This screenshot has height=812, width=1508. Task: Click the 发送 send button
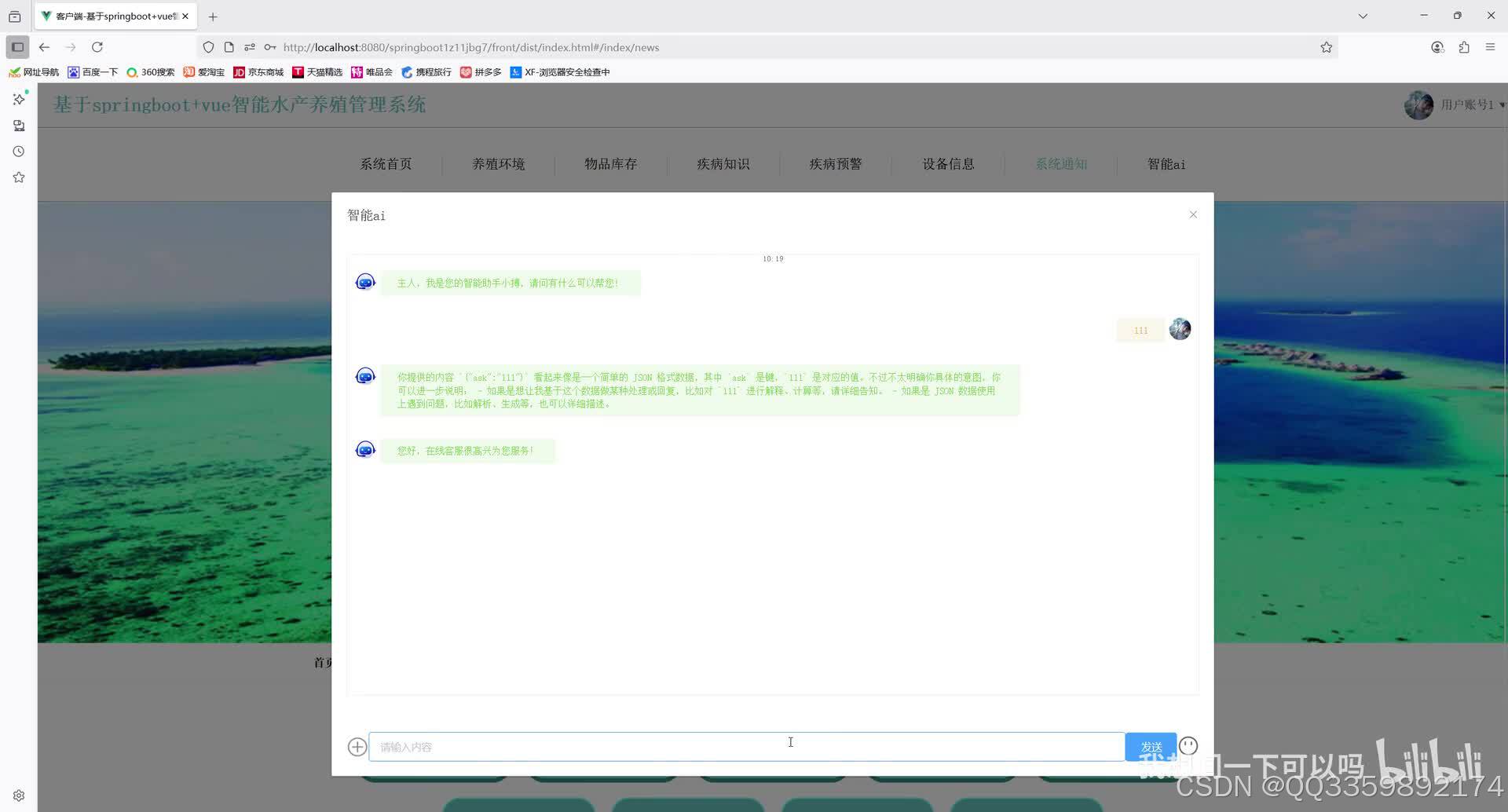click(1151, 746)
